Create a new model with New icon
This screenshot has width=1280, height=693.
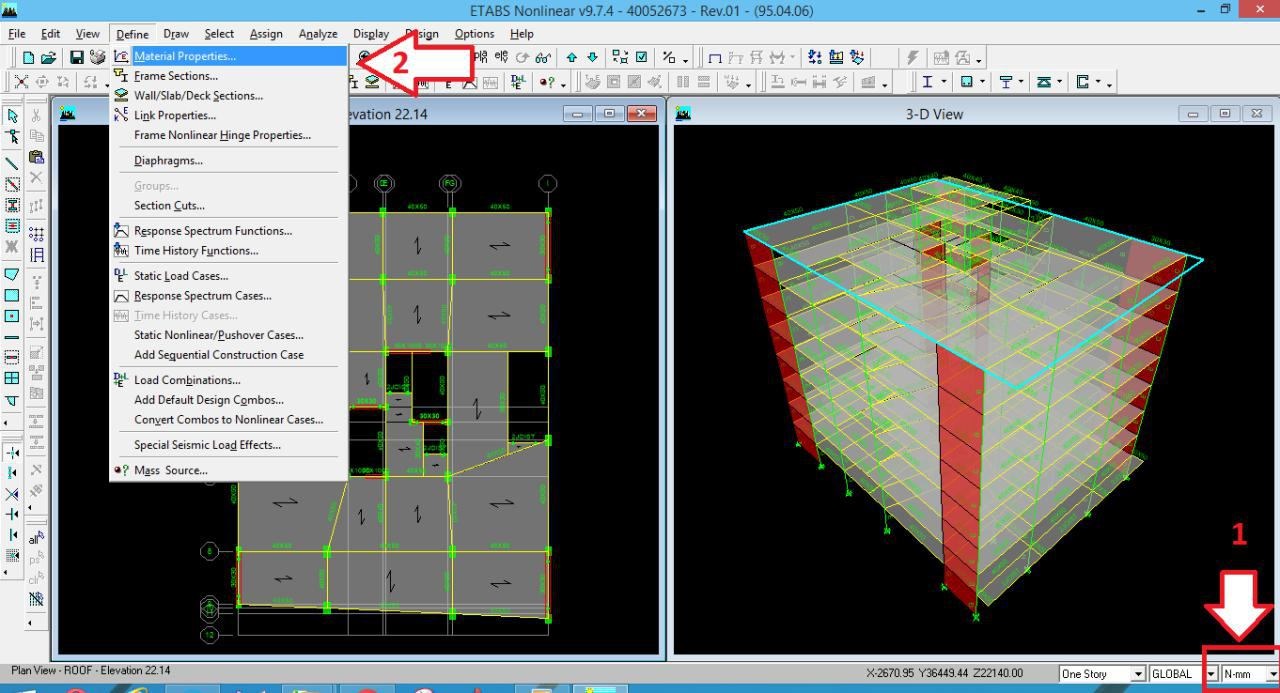[28, 58]
